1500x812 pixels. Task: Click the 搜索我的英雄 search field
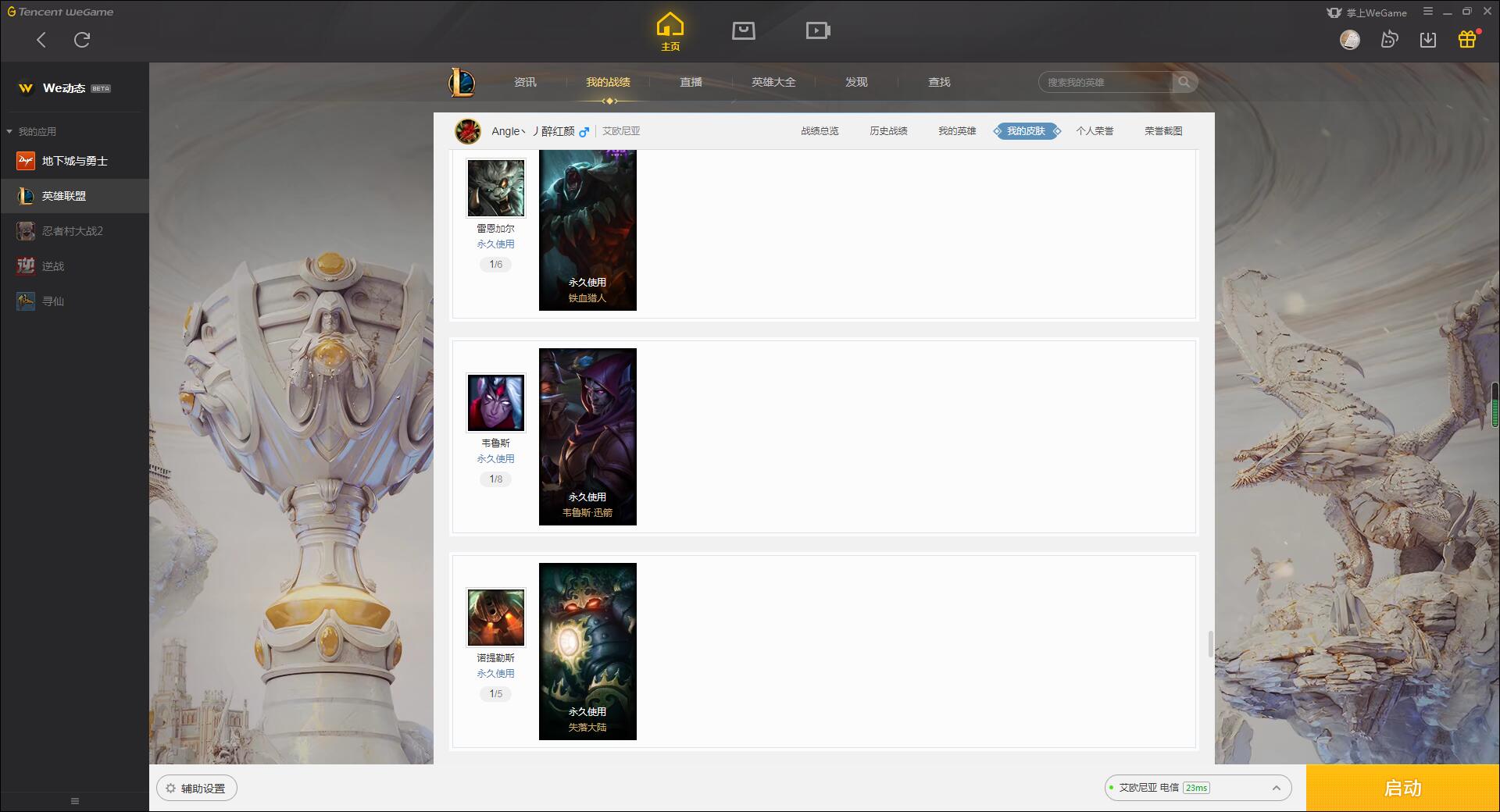click(x=1105, y=82)
